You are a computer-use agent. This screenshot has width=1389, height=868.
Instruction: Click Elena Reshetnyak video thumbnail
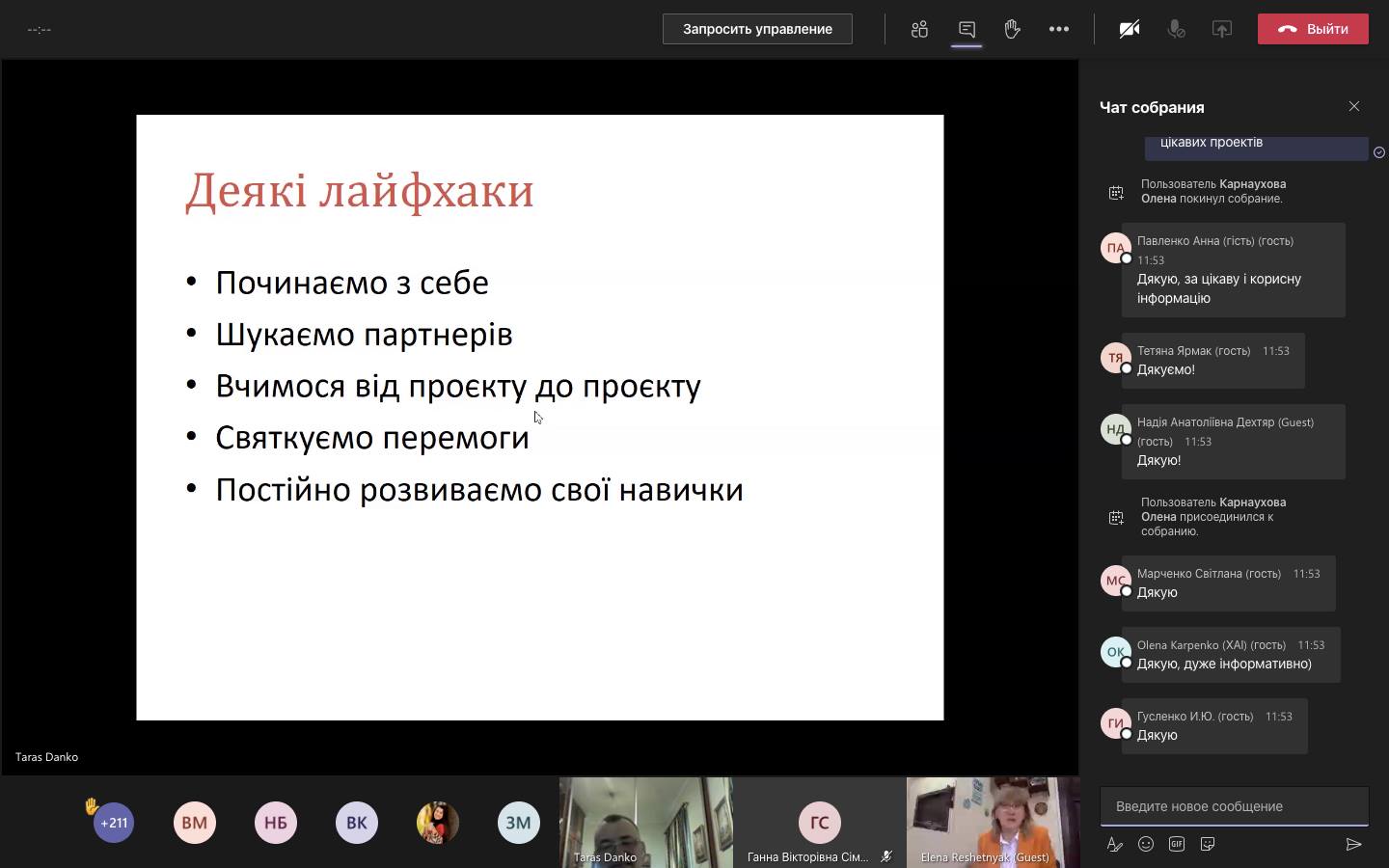pyautogui.click(x=993, y=823)
